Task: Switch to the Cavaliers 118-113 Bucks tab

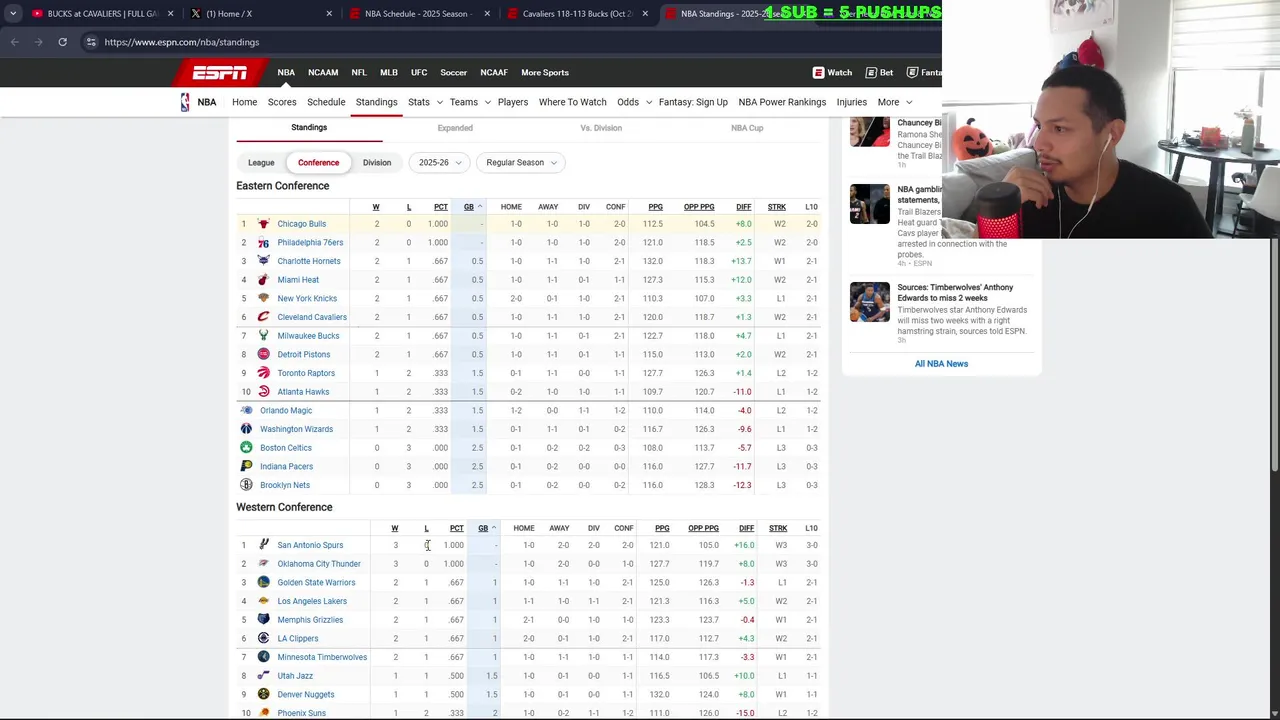Action: pyautogui.click(x=577, y=13)
